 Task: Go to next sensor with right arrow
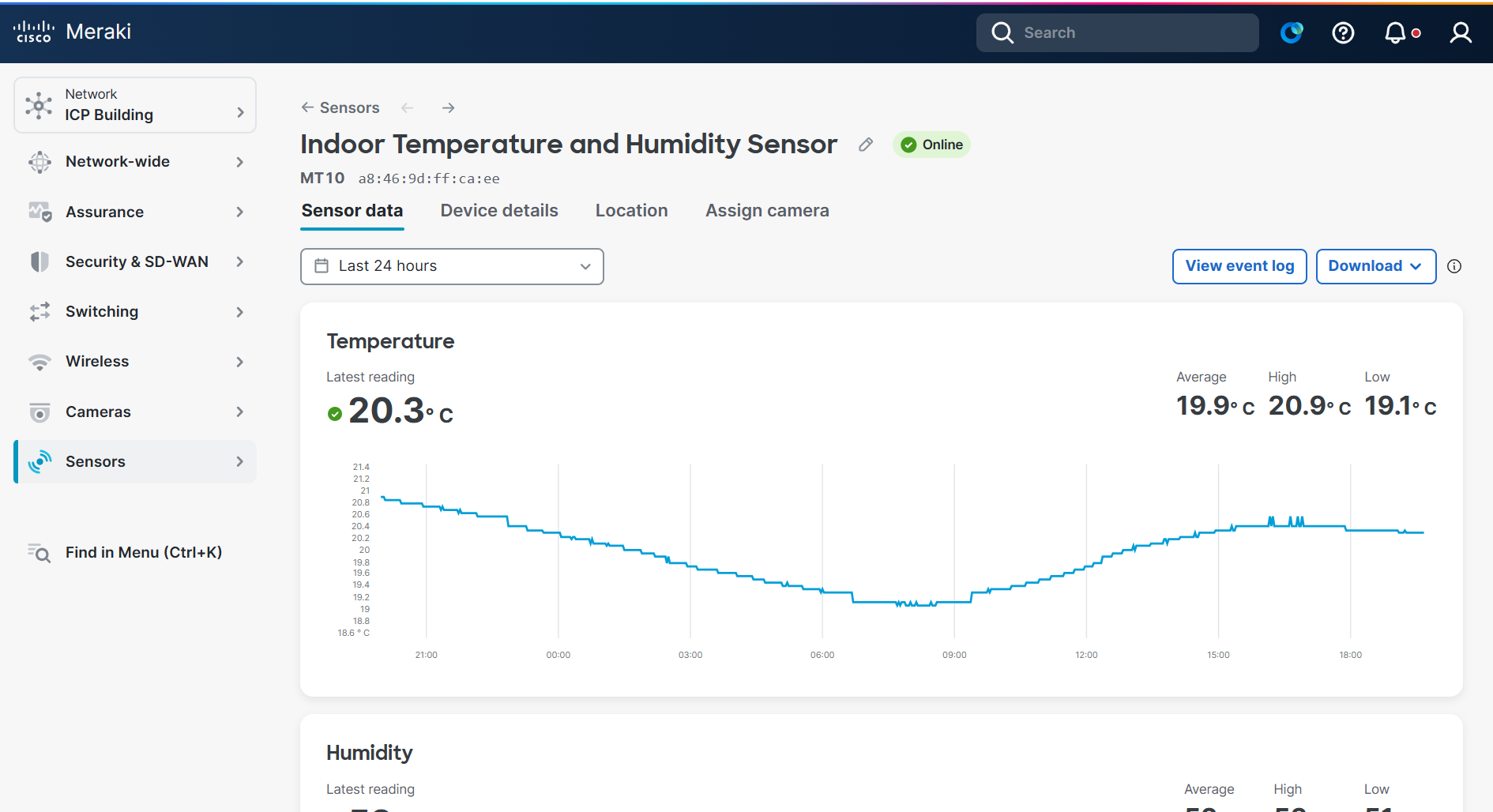448,107
